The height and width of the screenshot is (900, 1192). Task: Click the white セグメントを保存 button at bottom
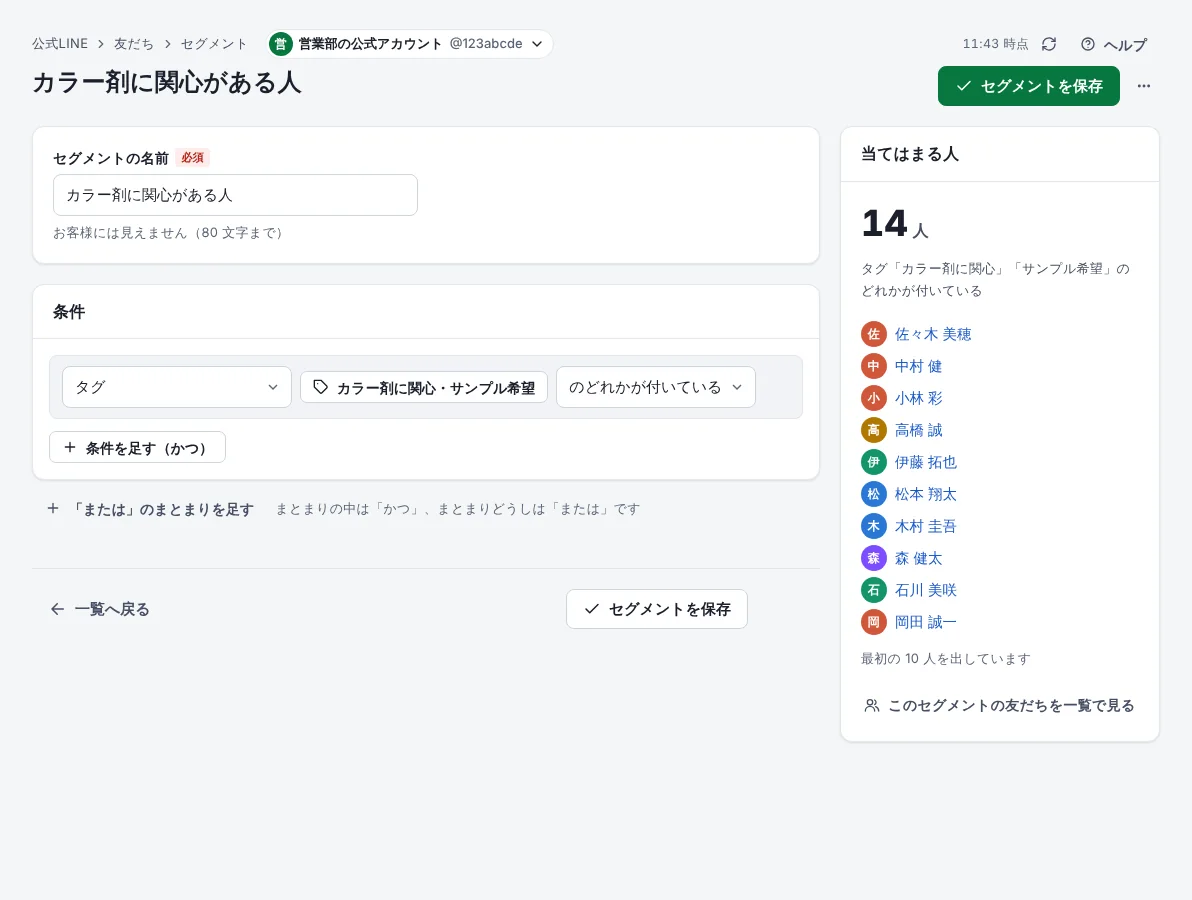(x=657, y=609)
